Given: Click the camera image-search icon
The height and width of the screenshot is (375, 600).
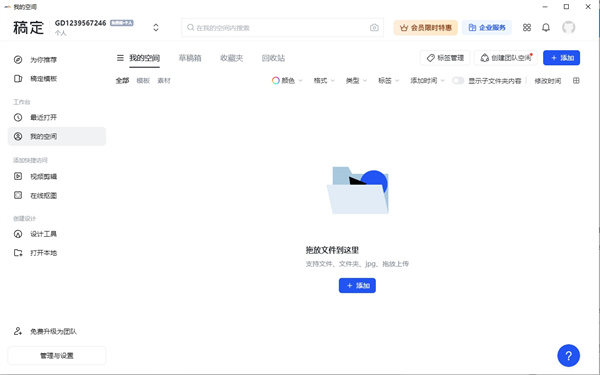Looking at the screenshot, I should coord(374,28).
